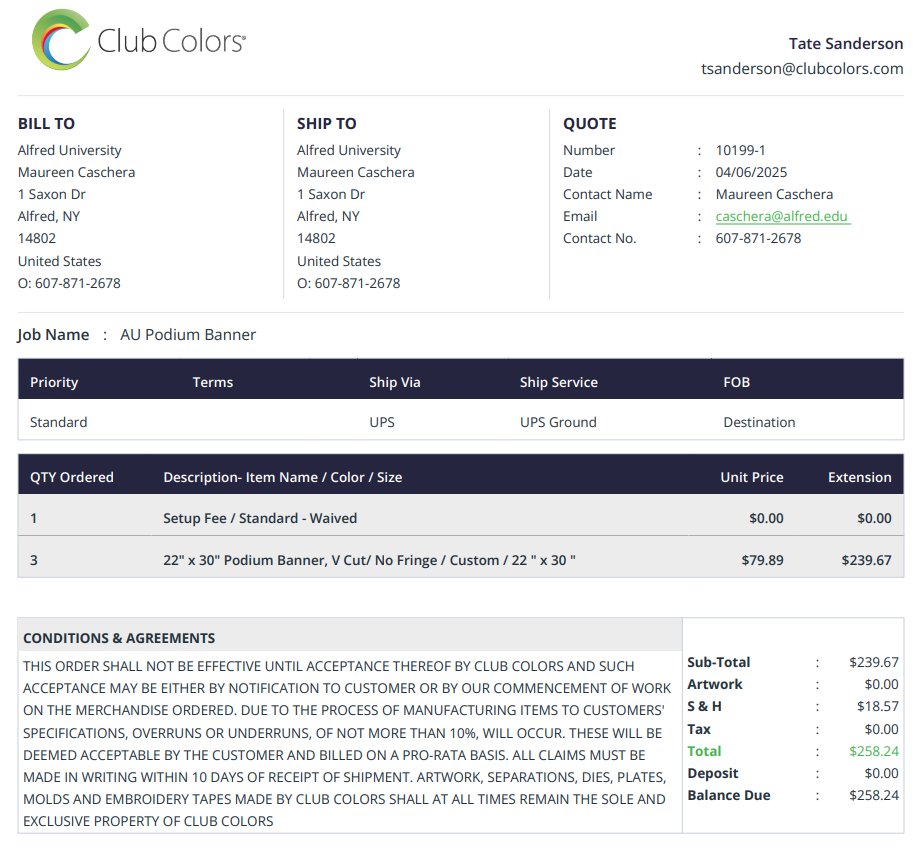The width and height of the screenshot is (920, 855).
Task: Click the Club Colors logo
Action: pyautogui.click(x=139, y=40)
